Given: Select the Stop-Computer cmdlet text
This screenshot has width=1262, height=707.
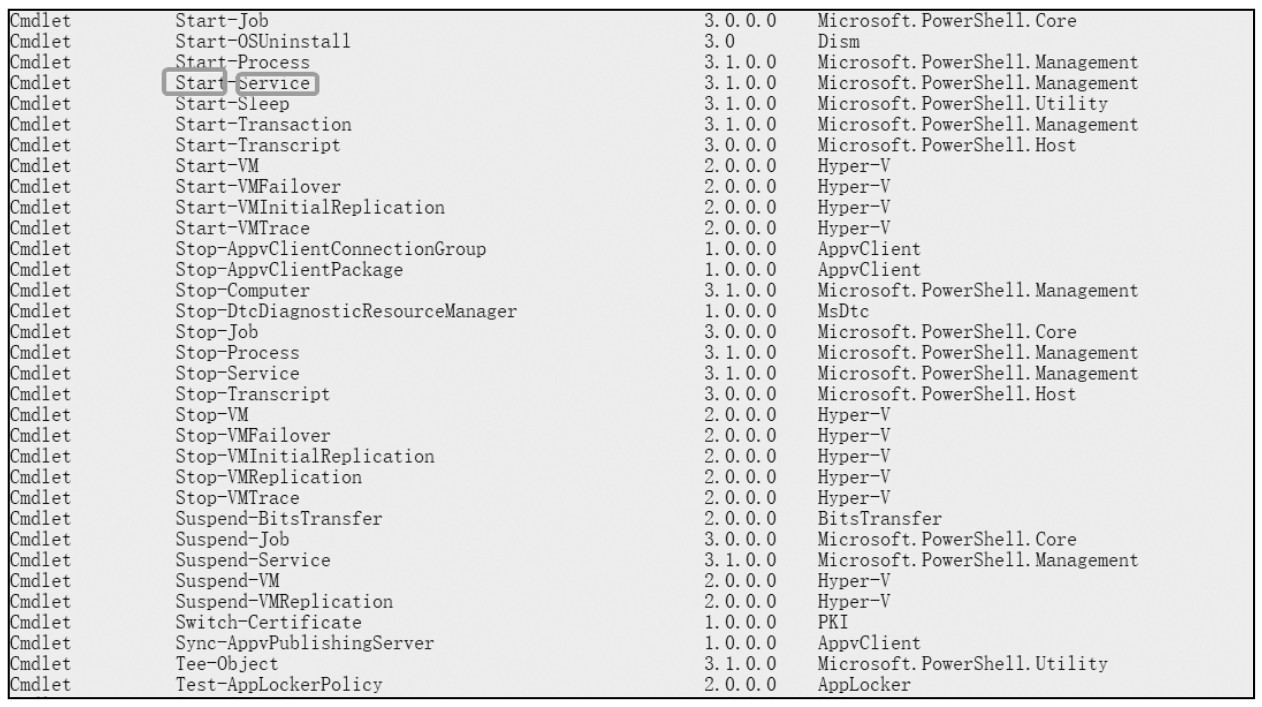Looking at the screenshot, I should [x=242, y=291].
